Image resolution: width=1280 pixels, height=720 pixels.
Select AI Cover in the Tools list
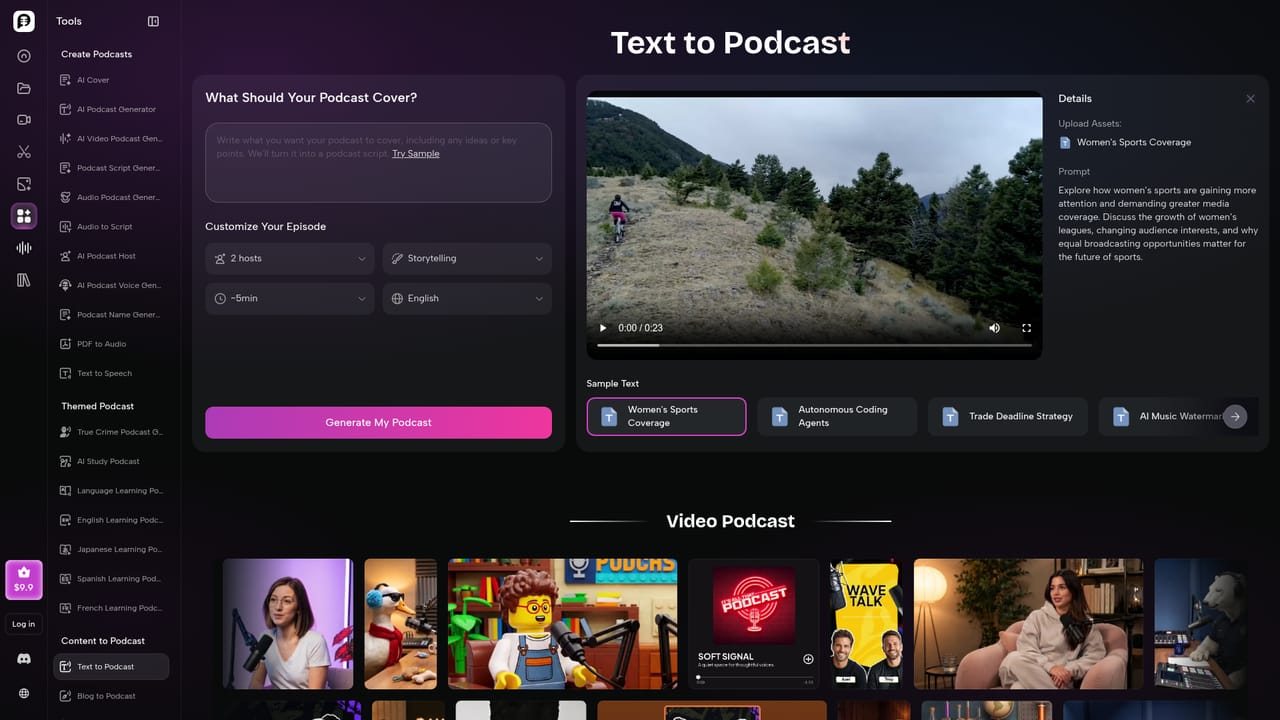point(111,80)
